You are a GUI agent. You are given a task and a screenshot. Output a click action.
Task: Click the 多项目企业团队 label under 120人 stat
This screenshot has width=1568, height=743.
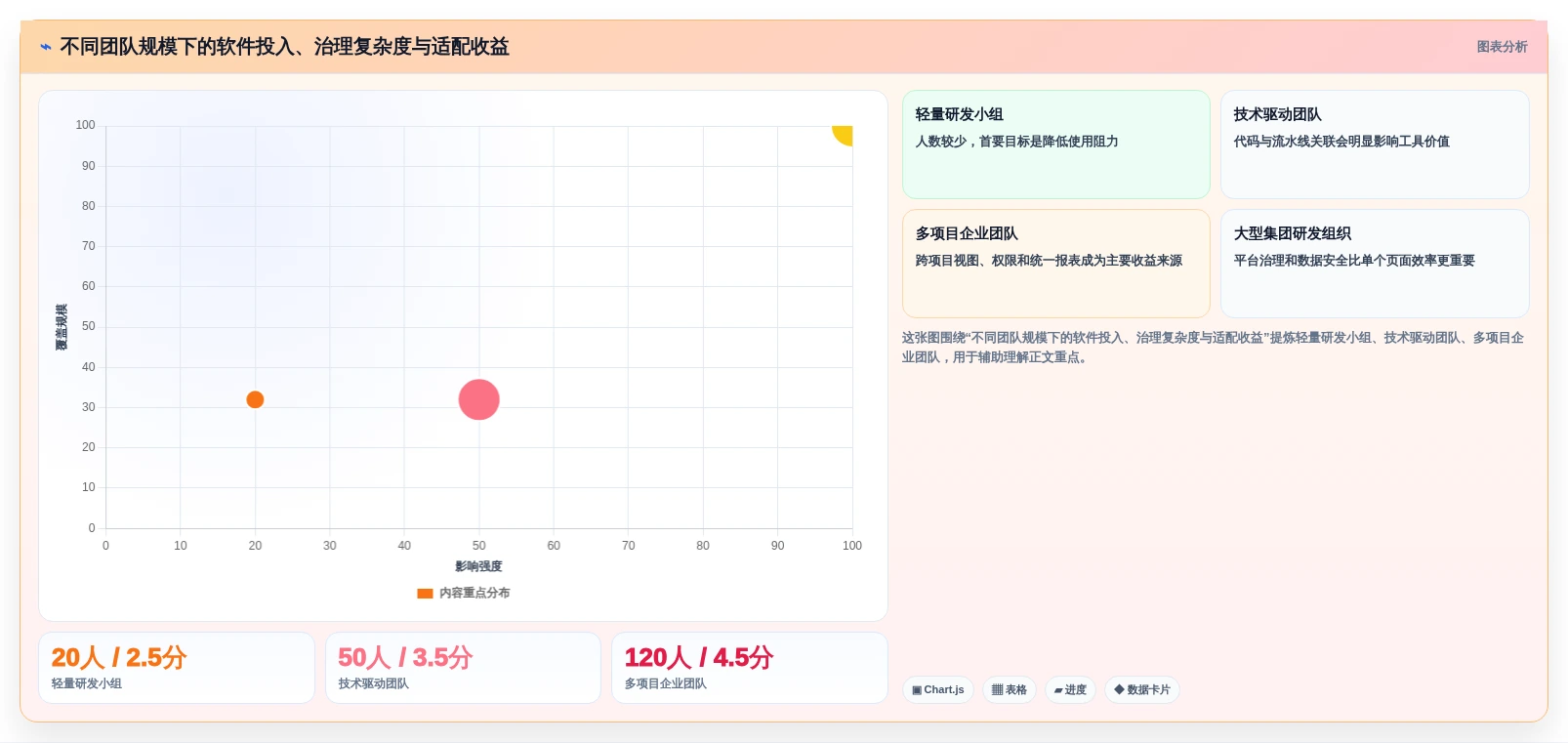[x=666, y=683]
